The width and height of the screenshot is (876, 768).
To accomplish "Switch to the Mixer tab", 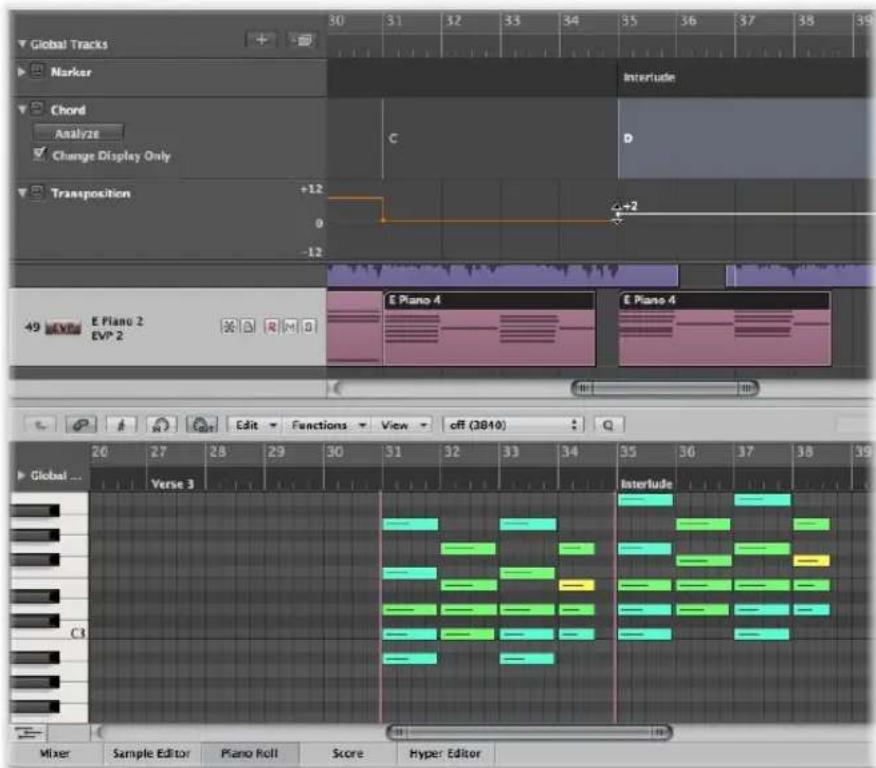I will 55,753.
